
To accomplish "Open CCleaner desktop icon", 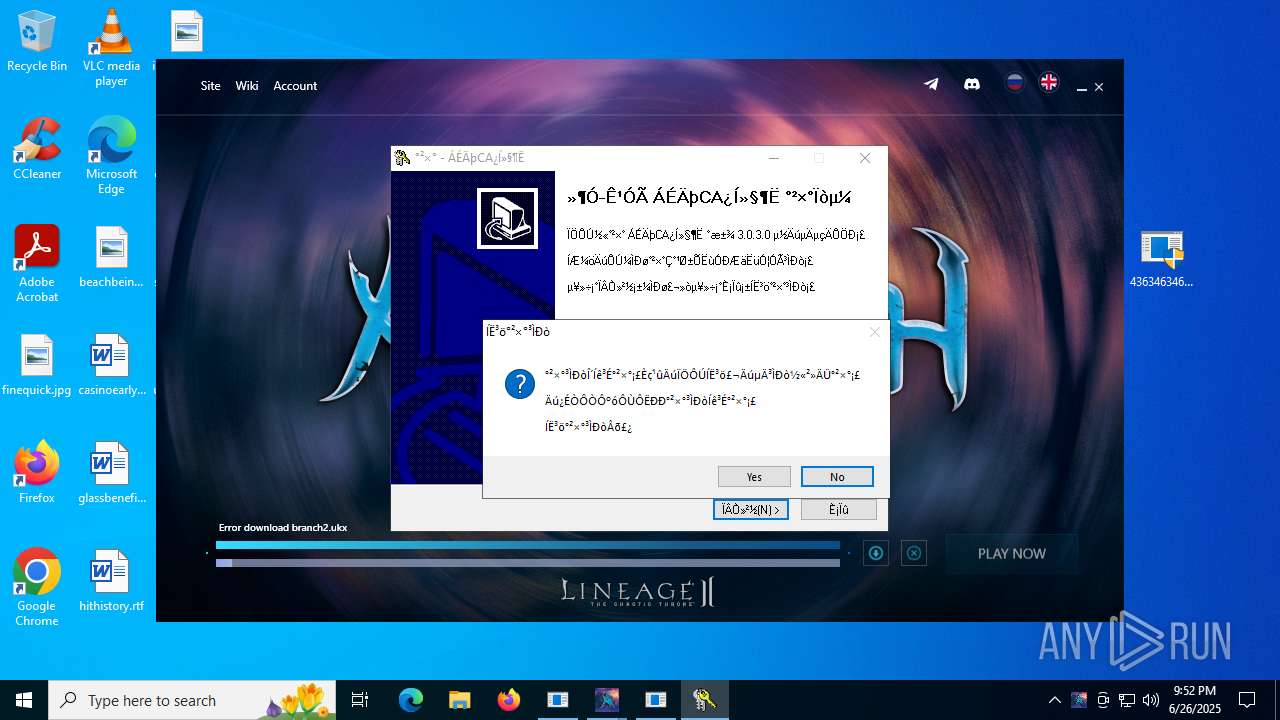I will click(37, 149).
